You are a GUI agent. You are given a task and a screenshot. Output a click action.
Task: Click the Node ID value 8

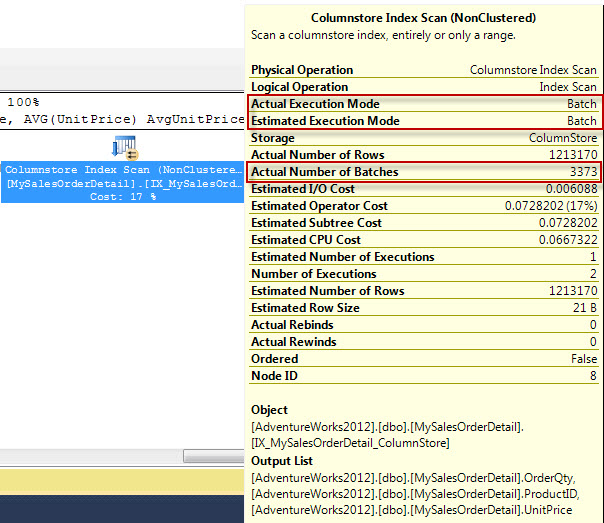[593, 376]
